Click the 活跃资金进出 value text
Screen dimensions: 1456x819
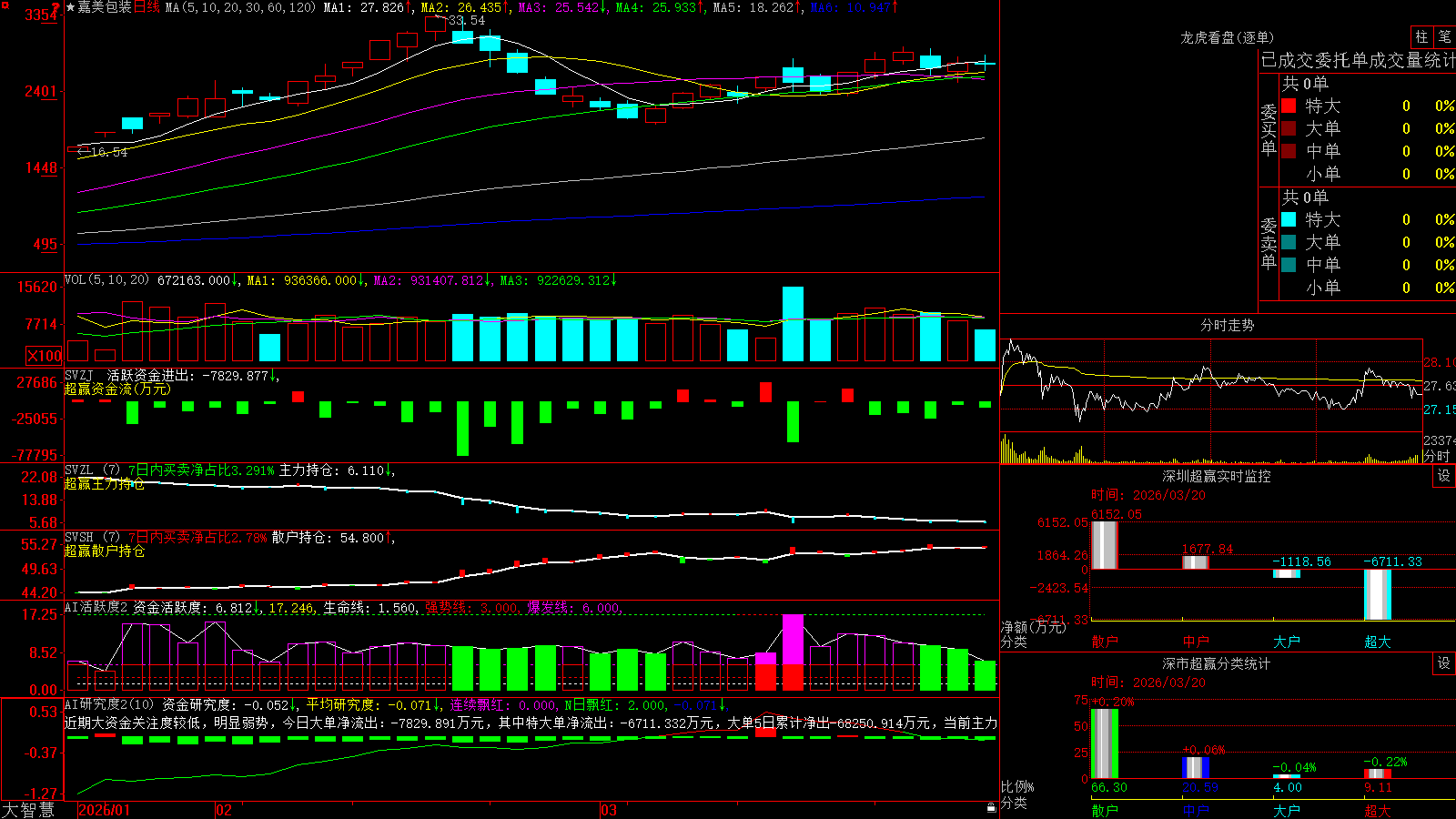click(193, 375)
